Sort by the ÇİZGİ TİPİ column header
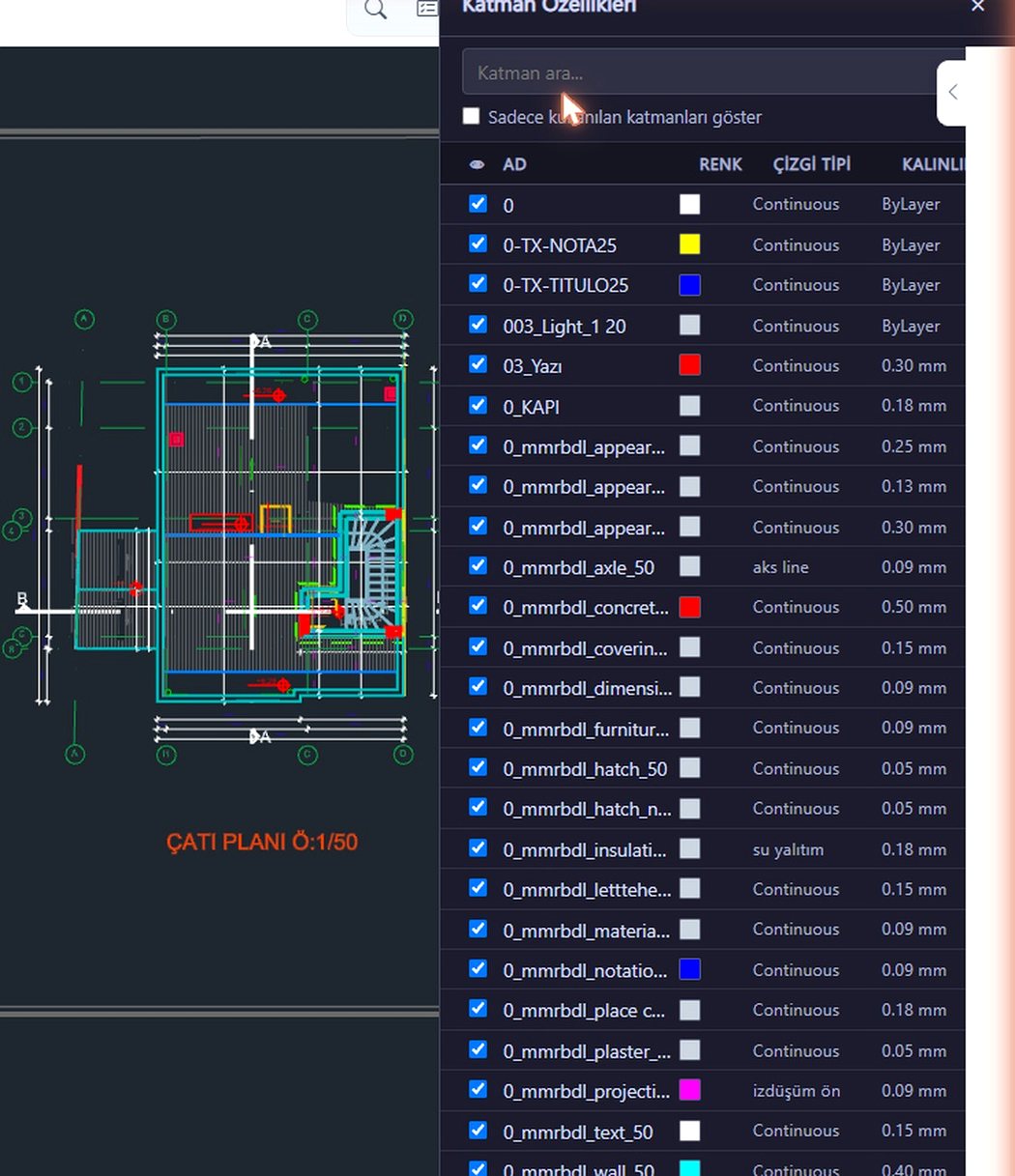Viewport: 1015px width, 1176px height. click(812, 164)
